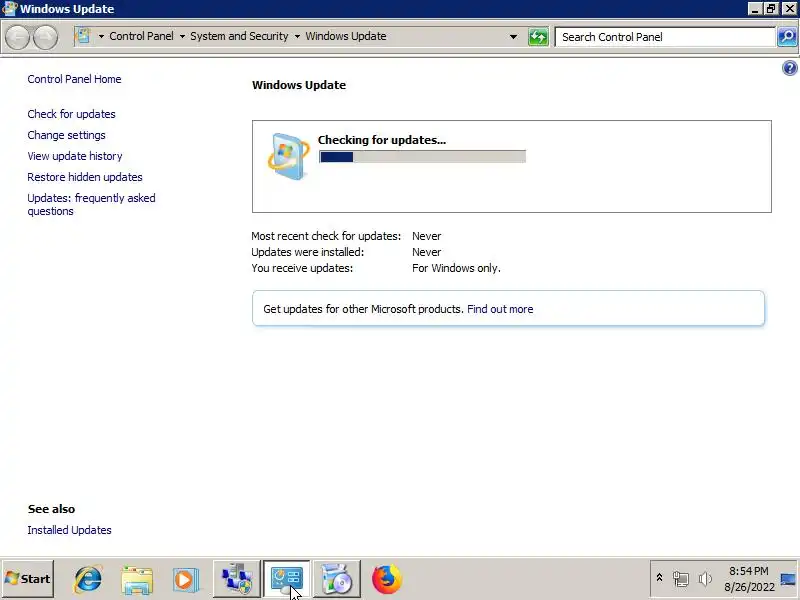Show hidden icons in system tray

pyautogui.click(x=659, y=578)
